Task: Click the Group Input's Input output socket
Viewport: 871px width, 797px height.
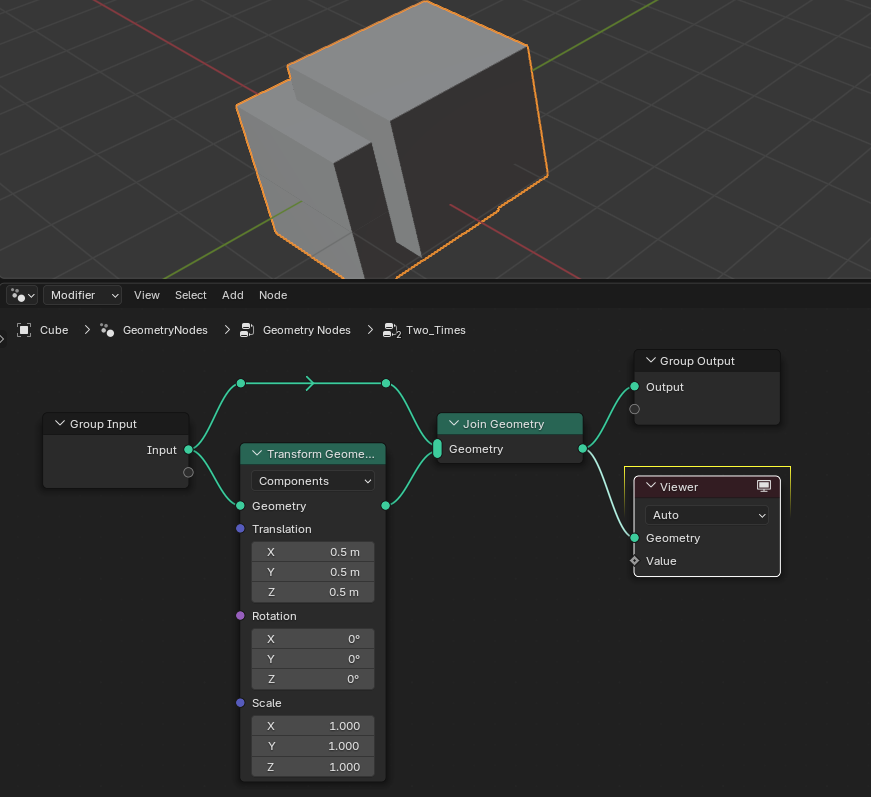Action: pos(188,449)
